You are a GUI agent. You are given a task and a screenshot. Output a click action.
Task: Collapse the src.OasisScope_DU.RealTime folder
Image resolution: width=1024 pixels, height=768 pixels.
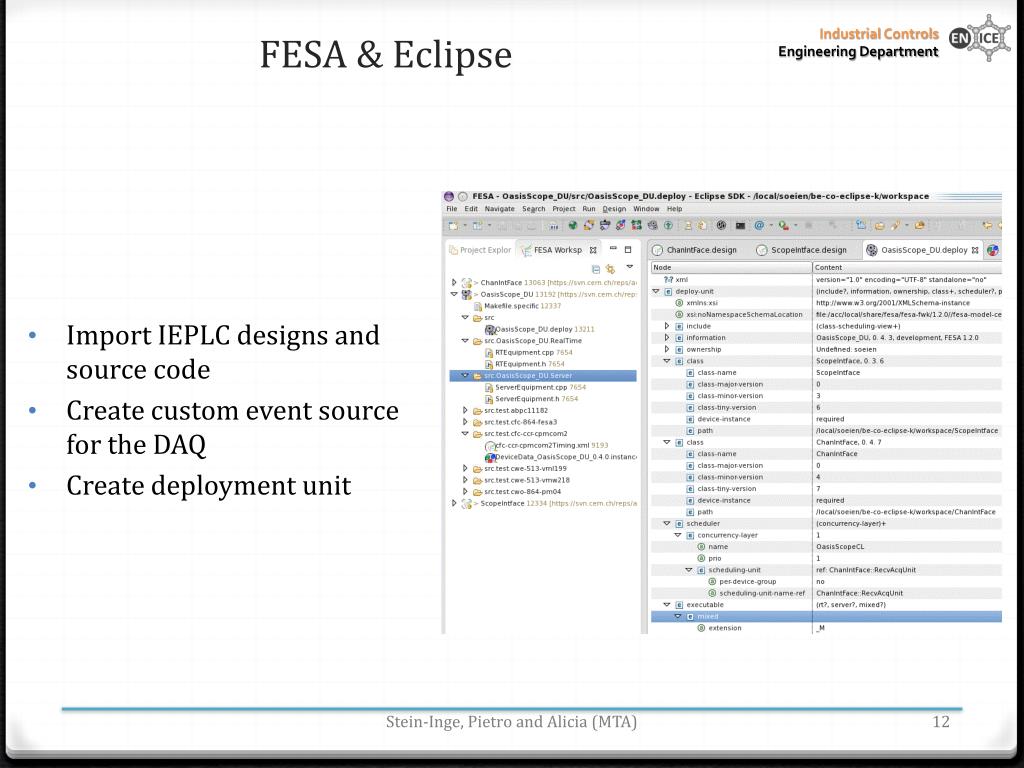465,341
